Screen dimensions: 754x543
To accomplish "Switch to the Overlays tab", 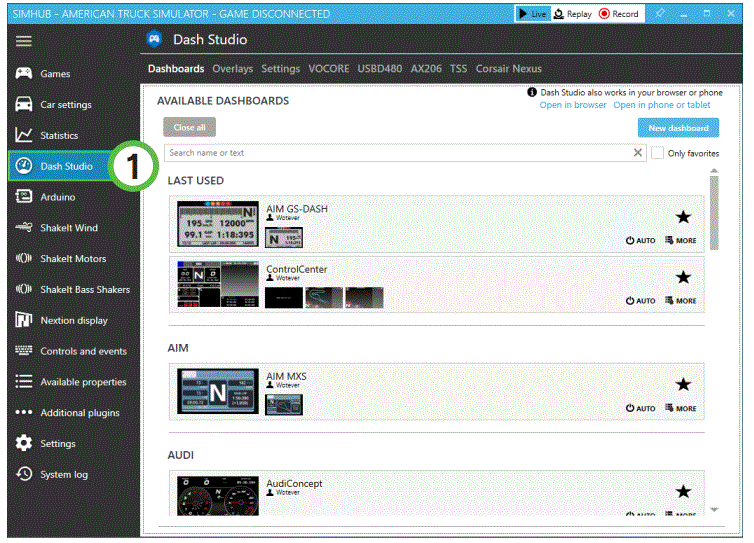I will click(233, 69).
